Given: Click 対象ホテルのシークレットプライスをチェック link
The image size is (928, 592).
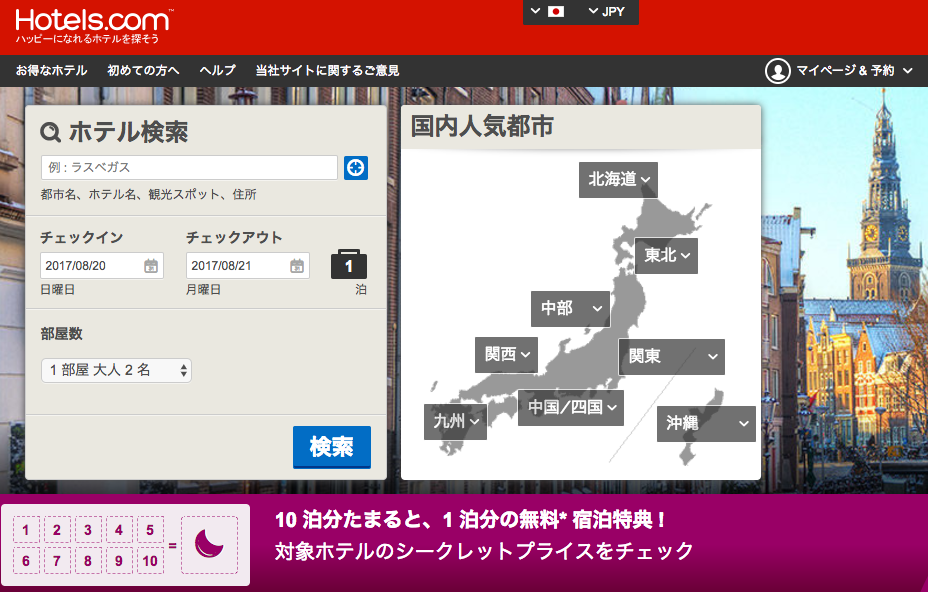Looking at the screenshot, I should tap(484, 552).
